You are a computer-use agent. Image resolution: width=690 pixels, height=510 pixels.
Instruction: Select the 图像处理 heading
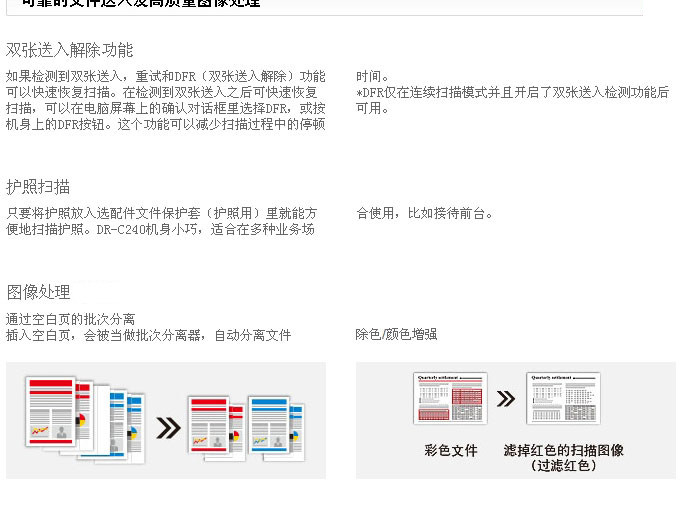click(38, 292)
